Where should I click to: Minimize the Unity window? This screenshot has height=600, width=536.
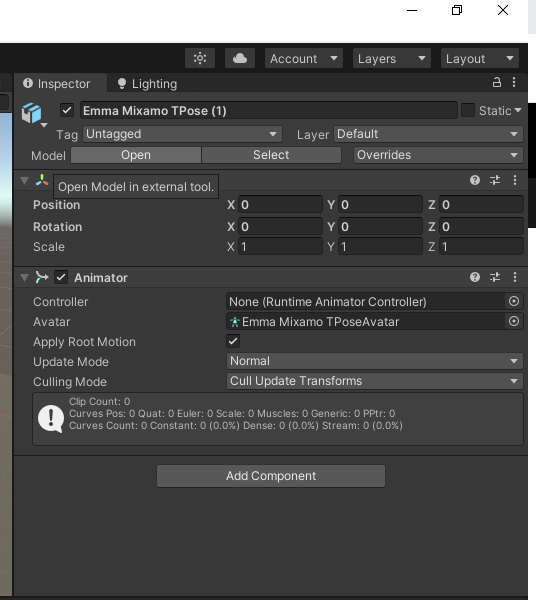coord(412,10)
